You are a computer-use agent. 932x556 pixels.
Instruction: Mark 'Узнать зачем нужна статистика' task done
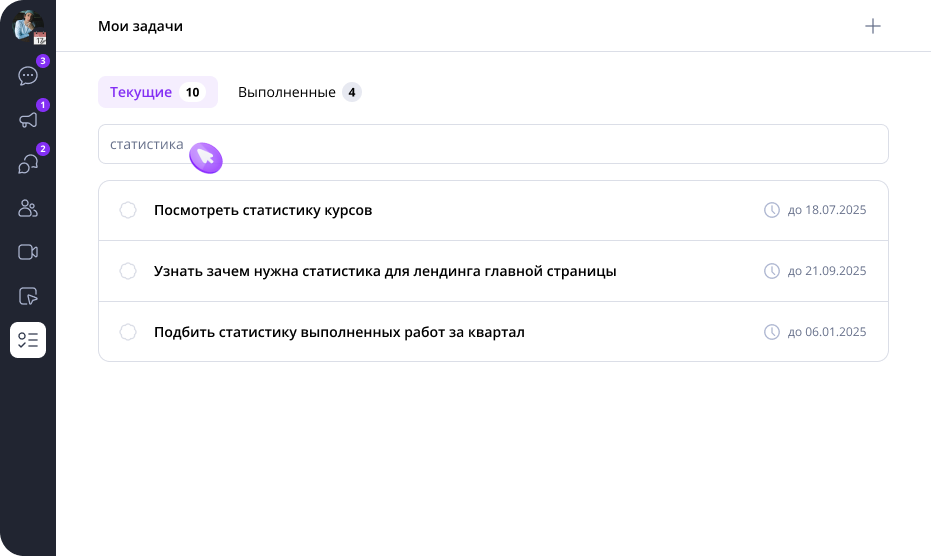(128, 271)
